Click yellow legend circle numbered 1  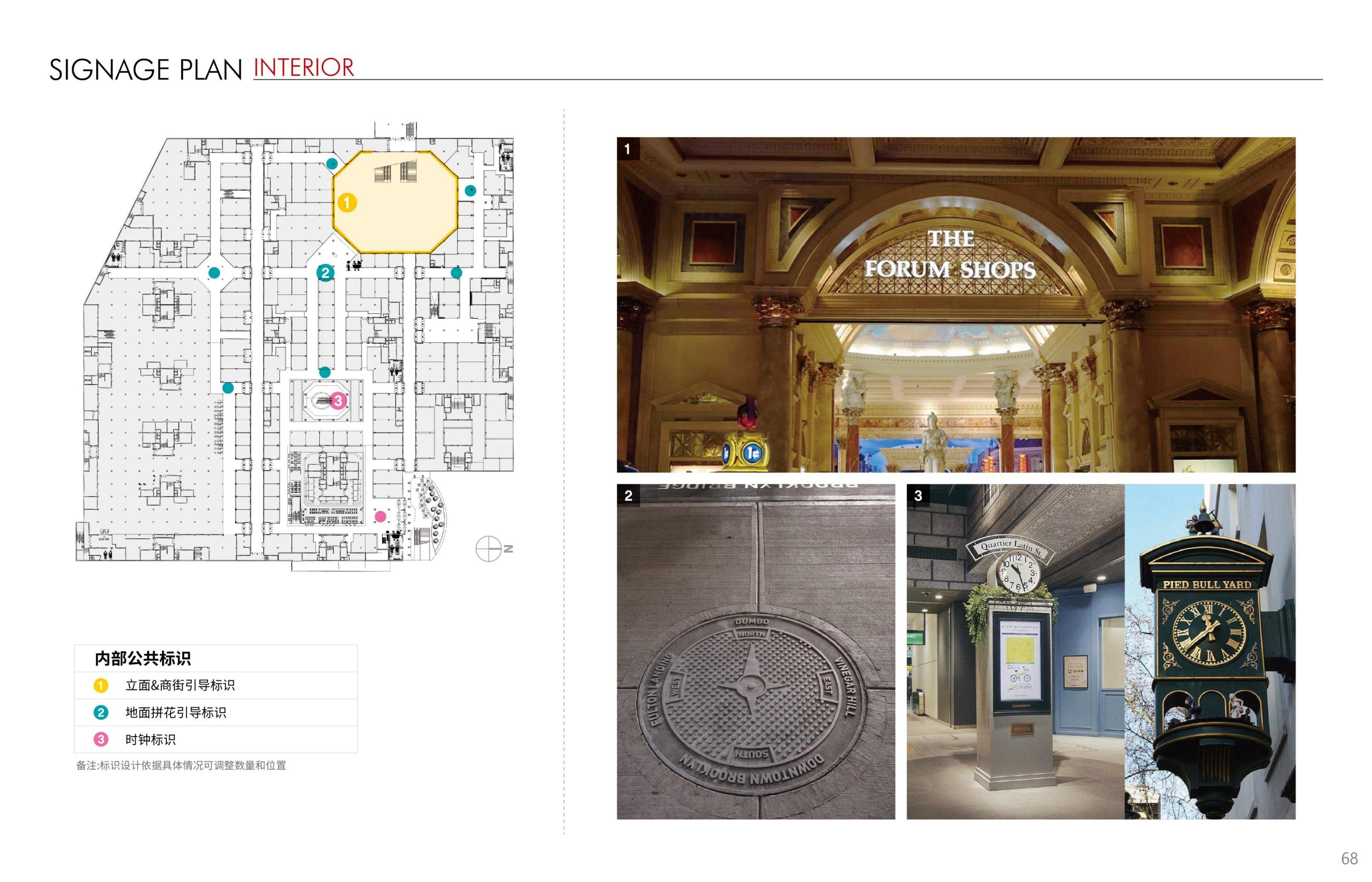click(101, 685)
